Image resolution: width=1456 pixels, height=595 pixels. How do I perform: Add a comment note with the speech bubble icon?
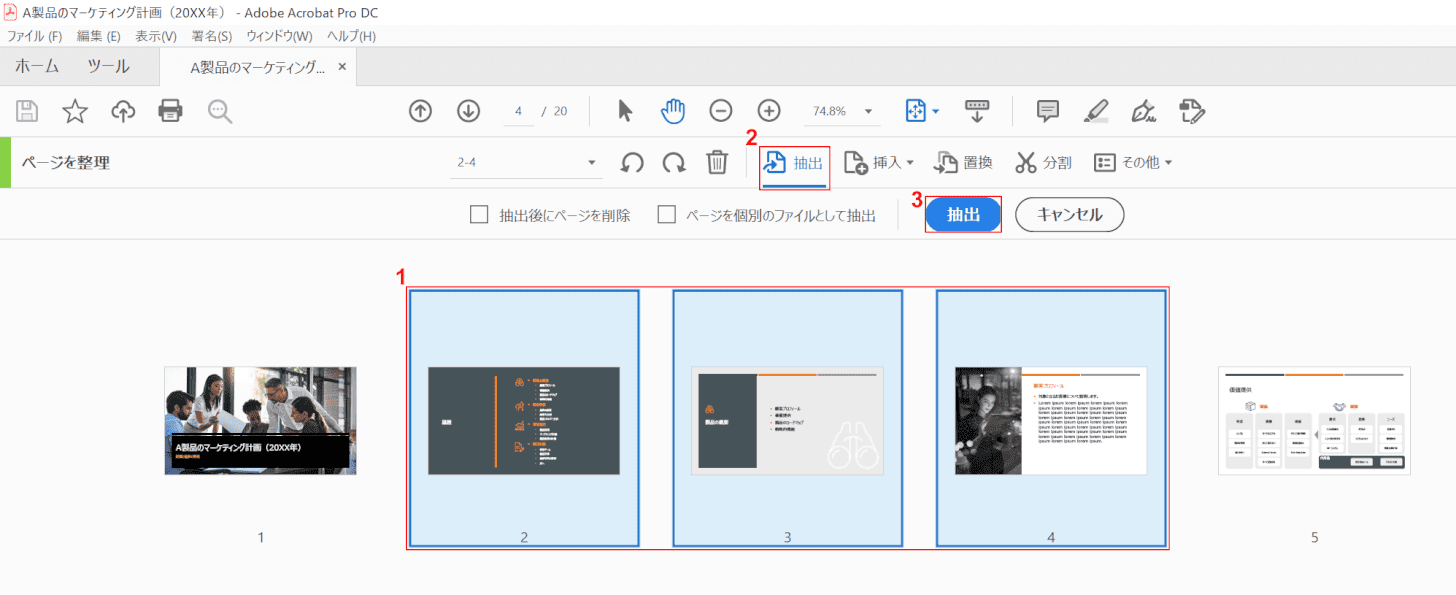click(1048, 111)
